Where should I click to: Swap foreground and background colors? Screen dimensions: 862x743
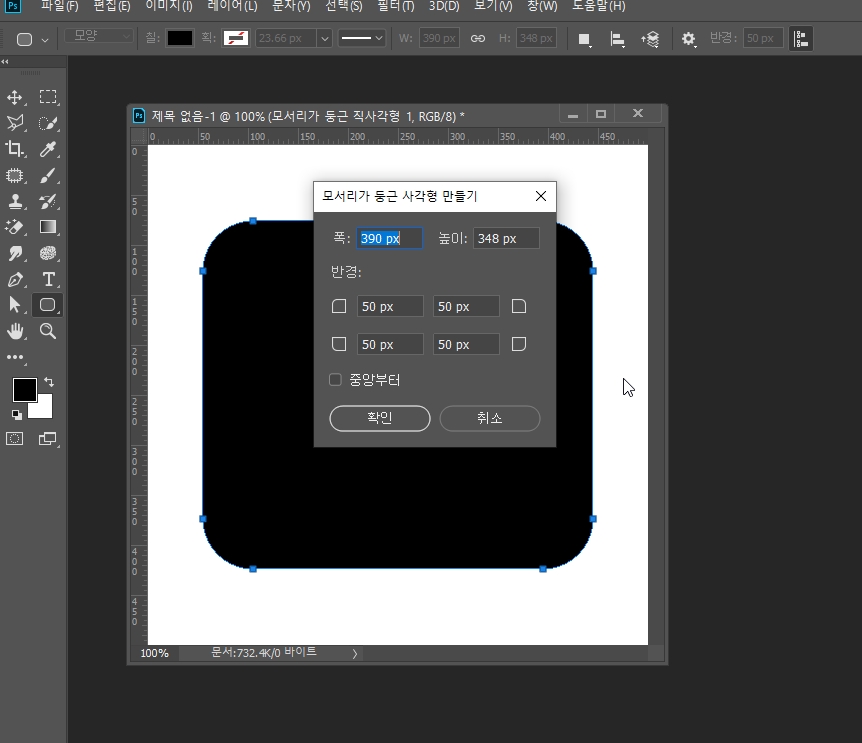click(x=49, y=381)
